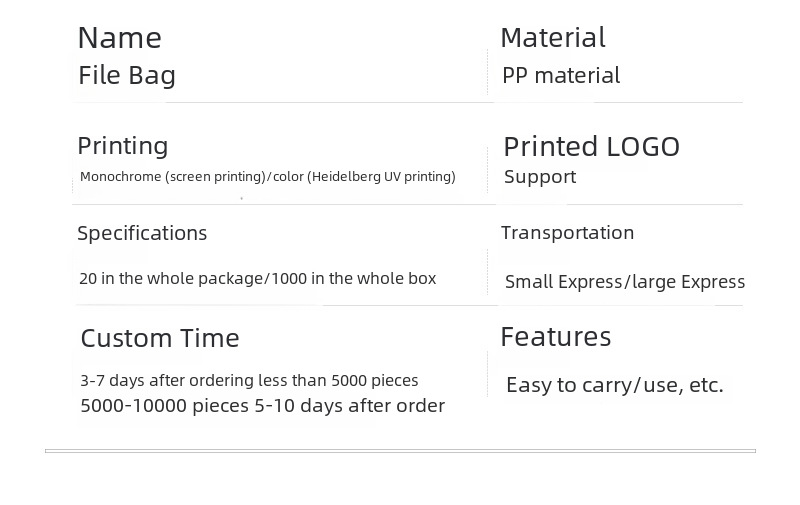Select the "large Express" text

tap(688, 282)
